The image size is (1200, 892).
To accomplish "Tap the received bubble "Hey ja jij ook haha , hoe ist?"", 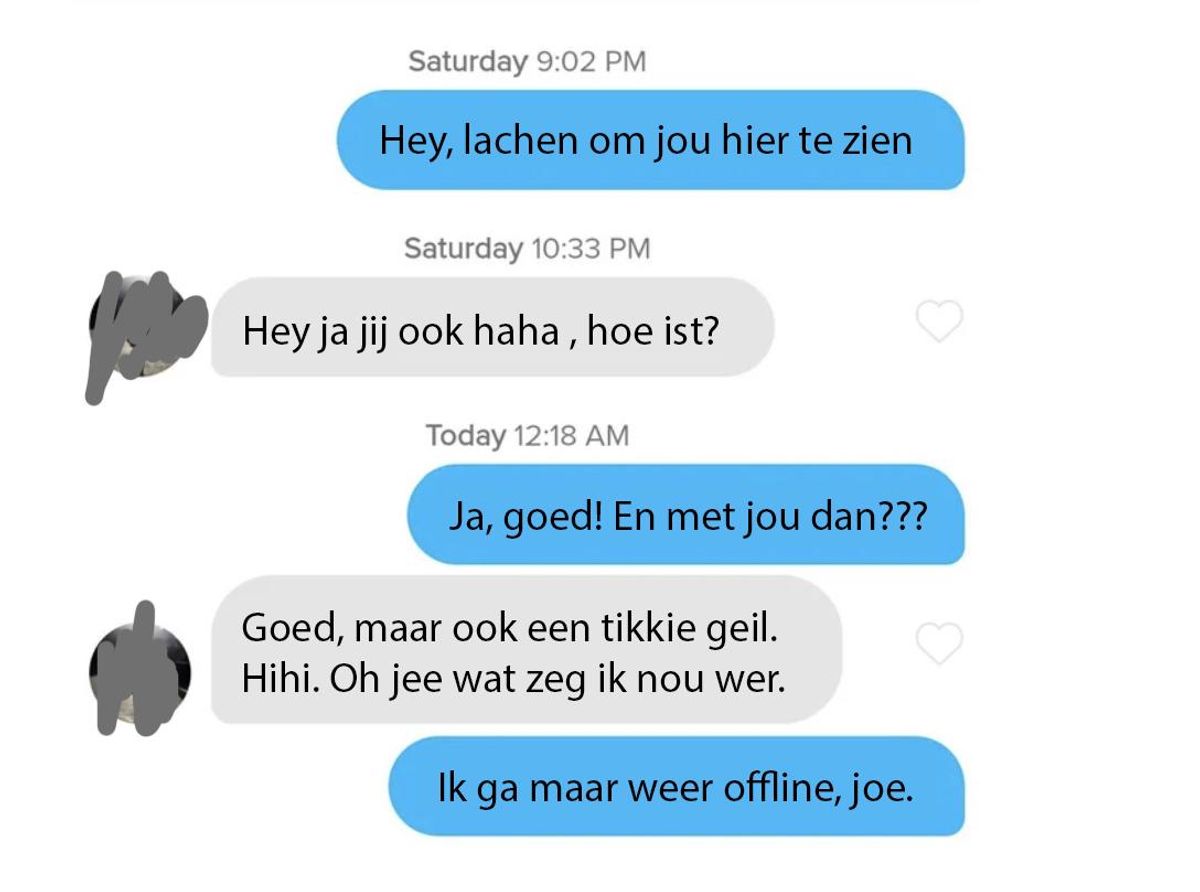I will (x=493, y=328).
